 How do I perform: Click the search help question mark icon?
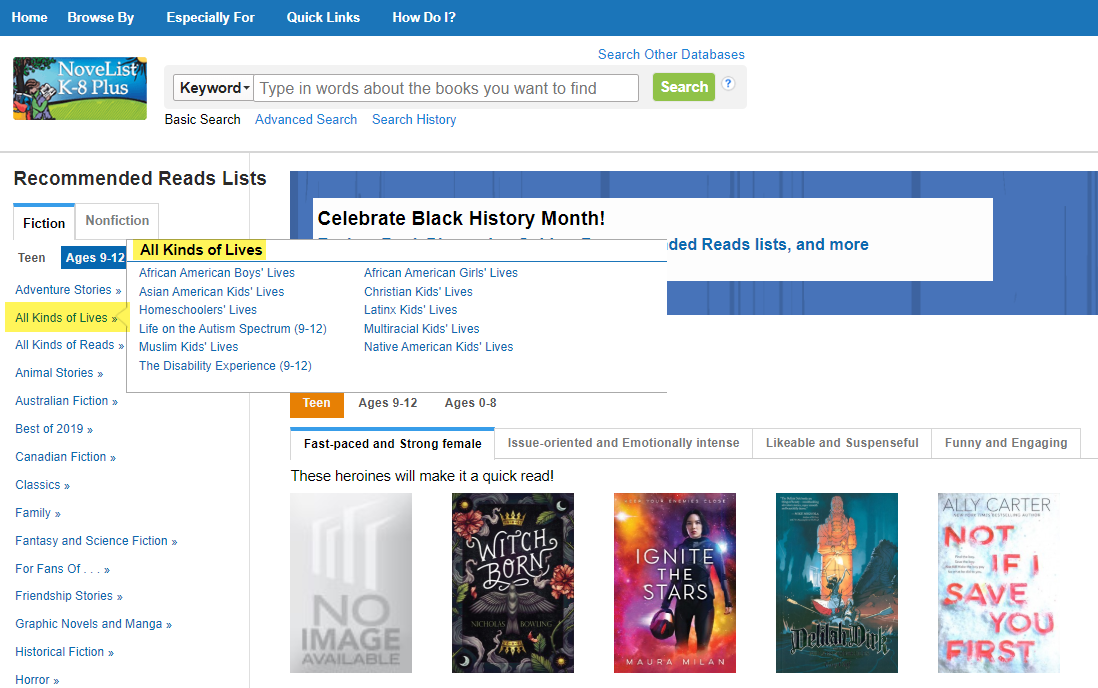(729, 84)
